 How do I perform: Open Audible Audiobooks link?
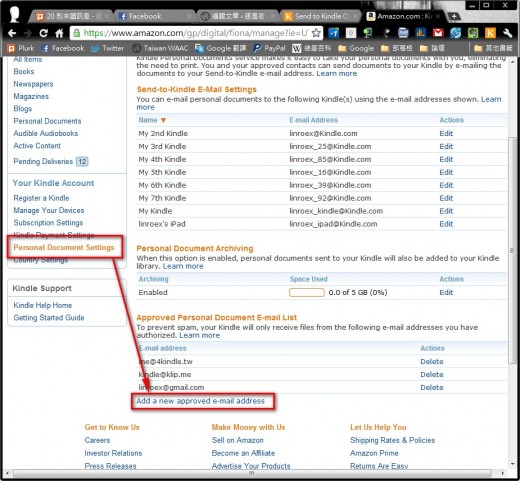tap(46, 133)
